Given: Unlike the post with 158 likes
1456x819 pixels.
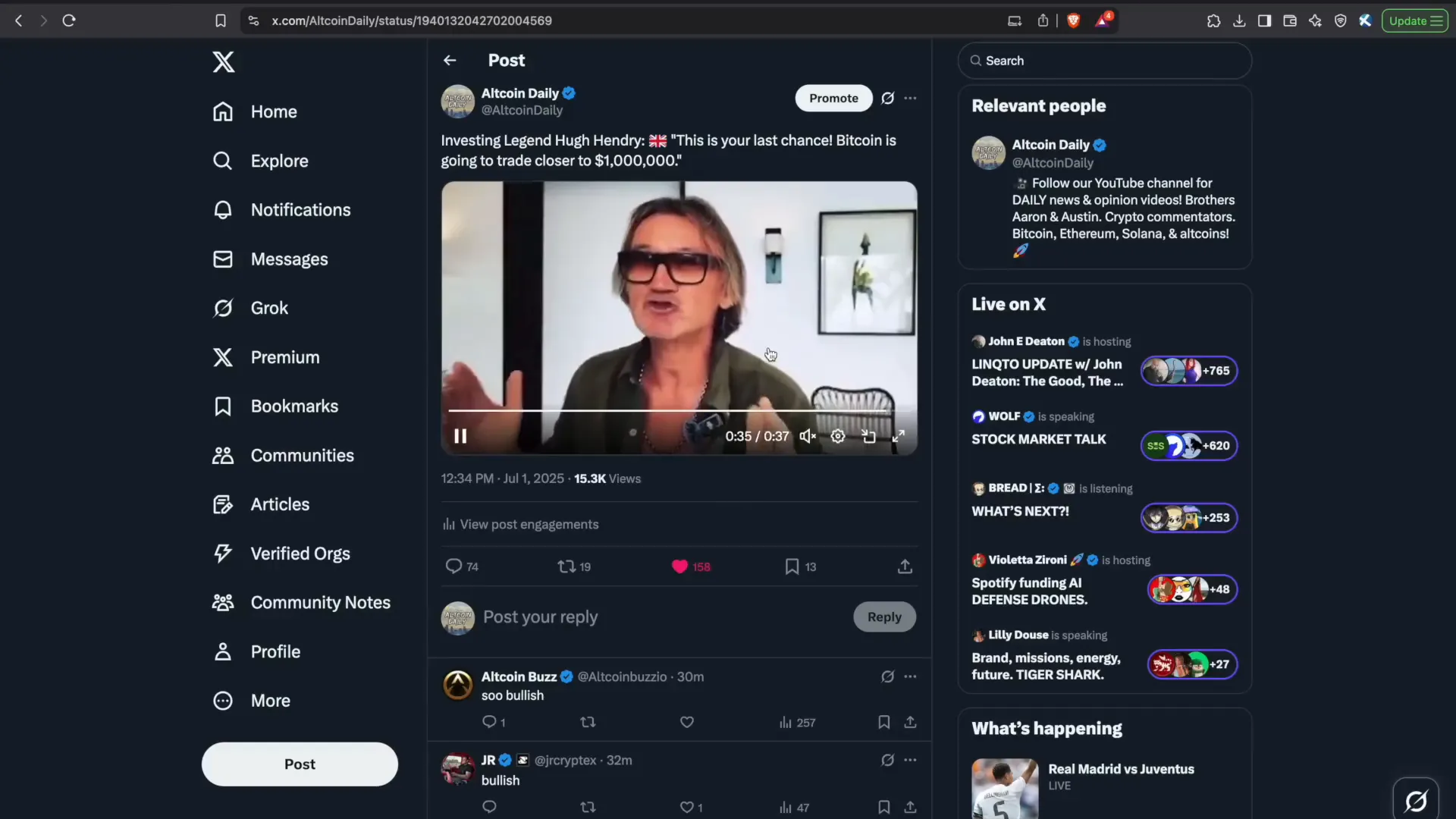Looking at the screenshot, I should pyautogui.click(x=691, y=566).
